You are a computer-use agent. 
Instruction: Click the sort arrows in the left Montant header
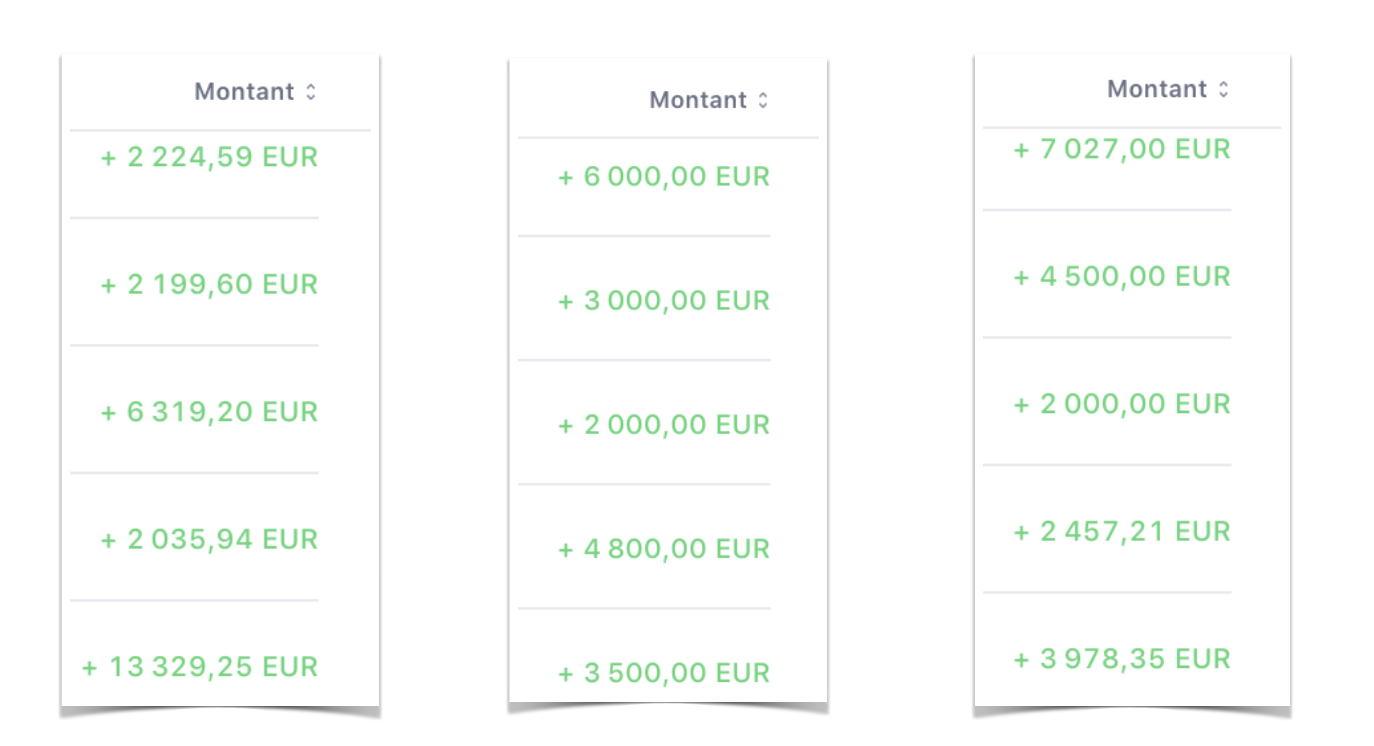pos(311,92)
